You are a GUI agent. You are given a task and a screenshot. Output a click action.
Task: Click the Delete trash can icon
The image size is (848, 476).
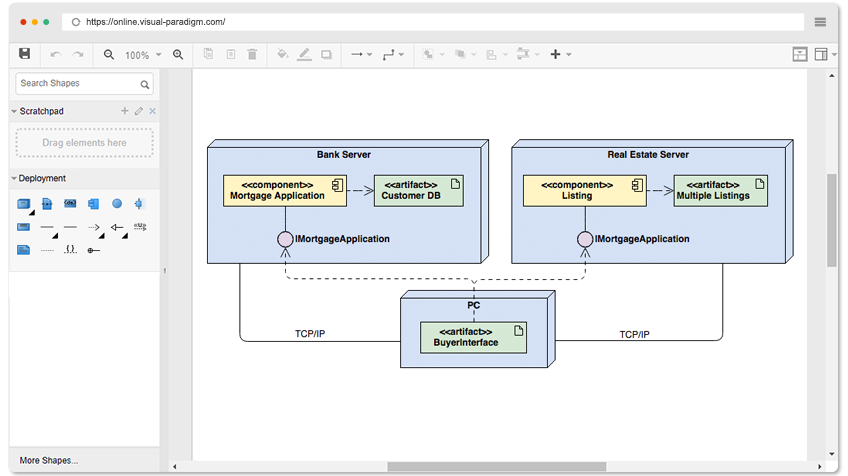(252, 54)
